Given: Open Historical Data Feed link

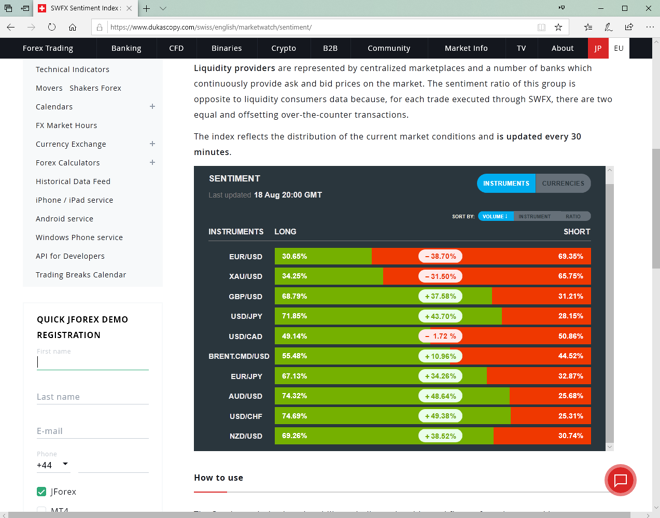Looking at the screenshot, I should pyautogui.click(x=73, y=181).
